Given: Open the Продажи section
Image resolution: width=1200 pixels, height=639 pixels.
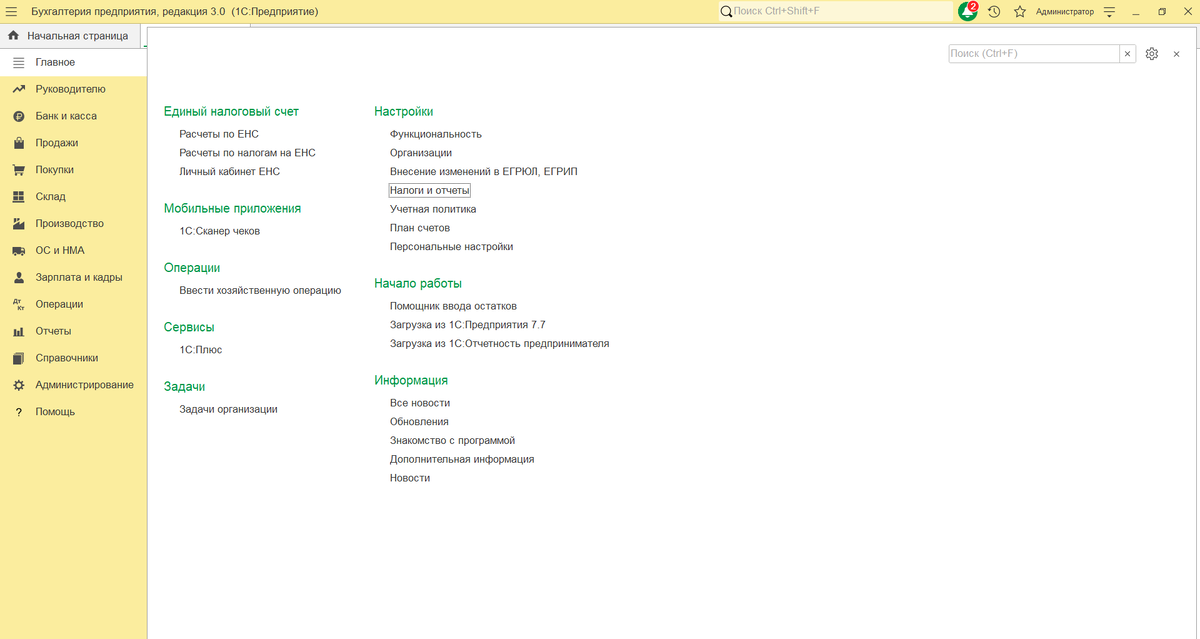Looking at the screenshot, I should point(56,143).
